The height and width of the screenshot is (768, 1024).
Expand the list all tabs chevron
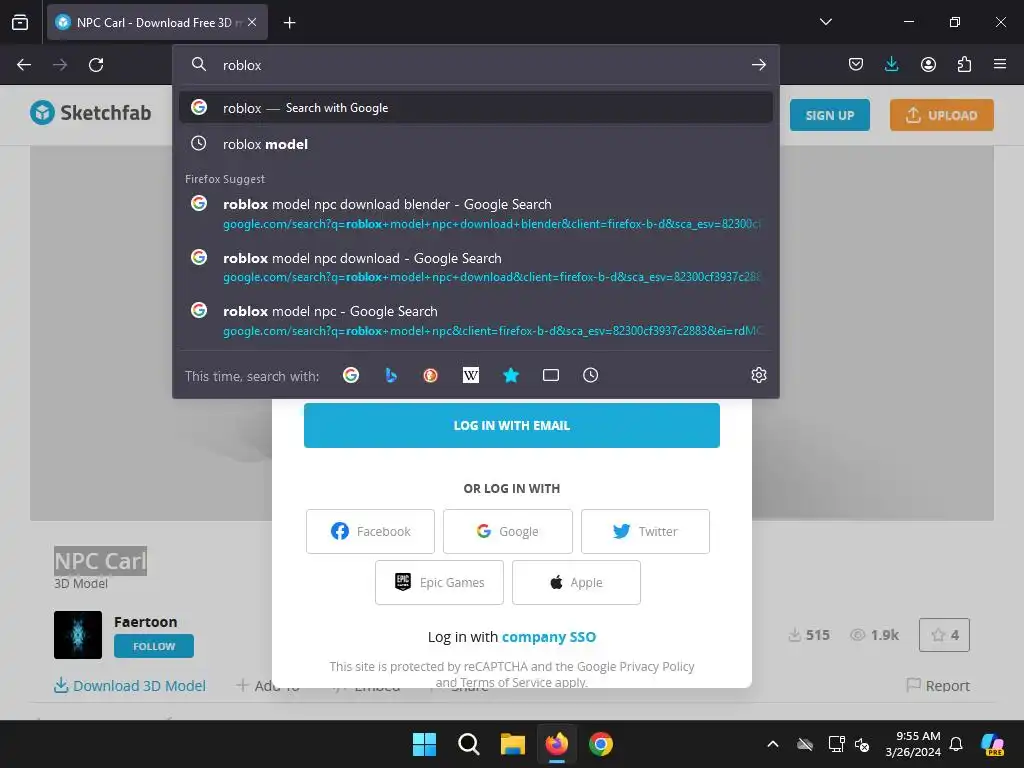click(x=825, y=22)
